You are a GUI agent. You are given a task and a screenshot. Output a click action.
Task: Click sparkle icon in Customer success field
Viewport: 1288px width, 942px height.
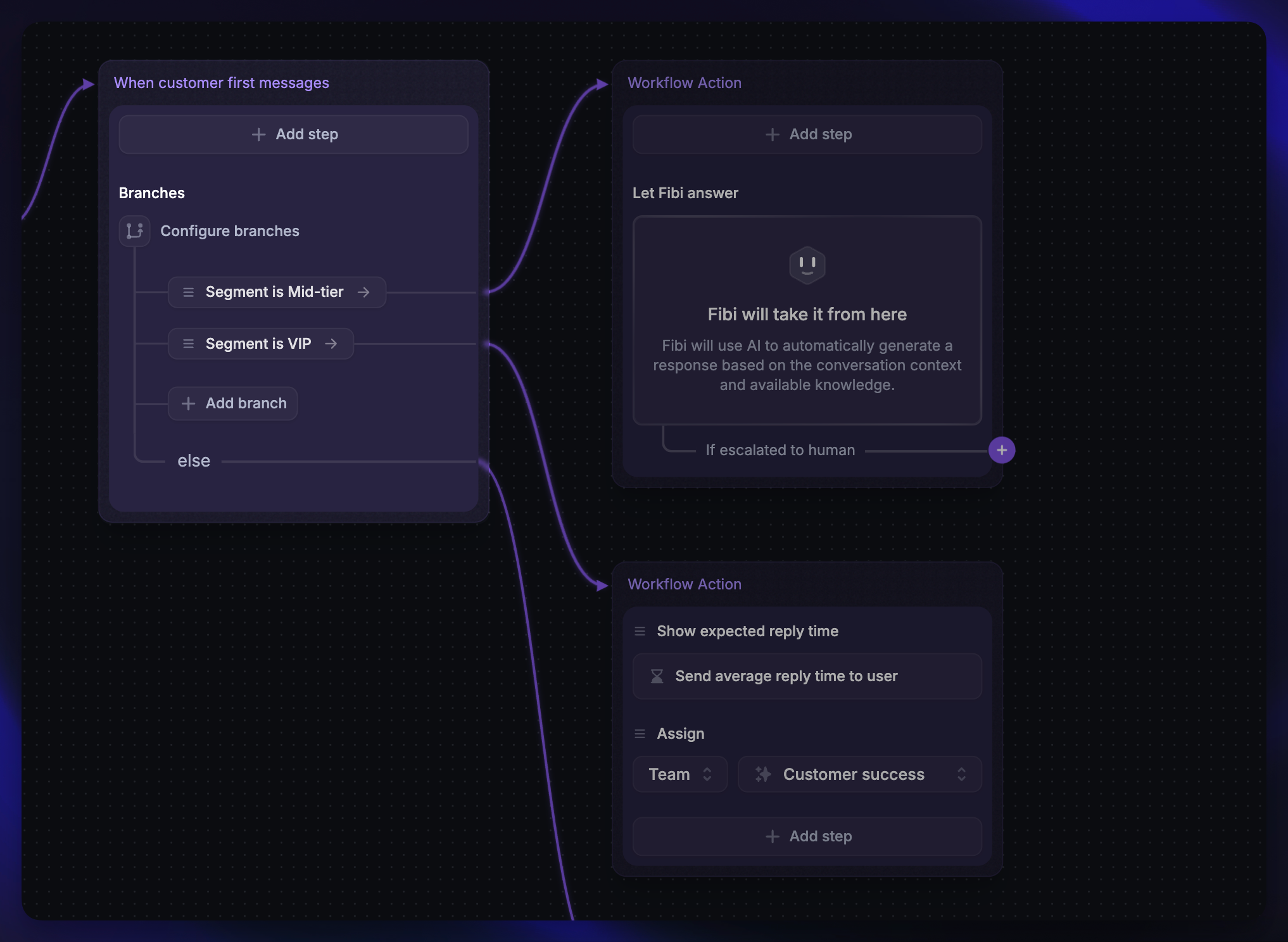pyautogui.click(x=763, y=774)
